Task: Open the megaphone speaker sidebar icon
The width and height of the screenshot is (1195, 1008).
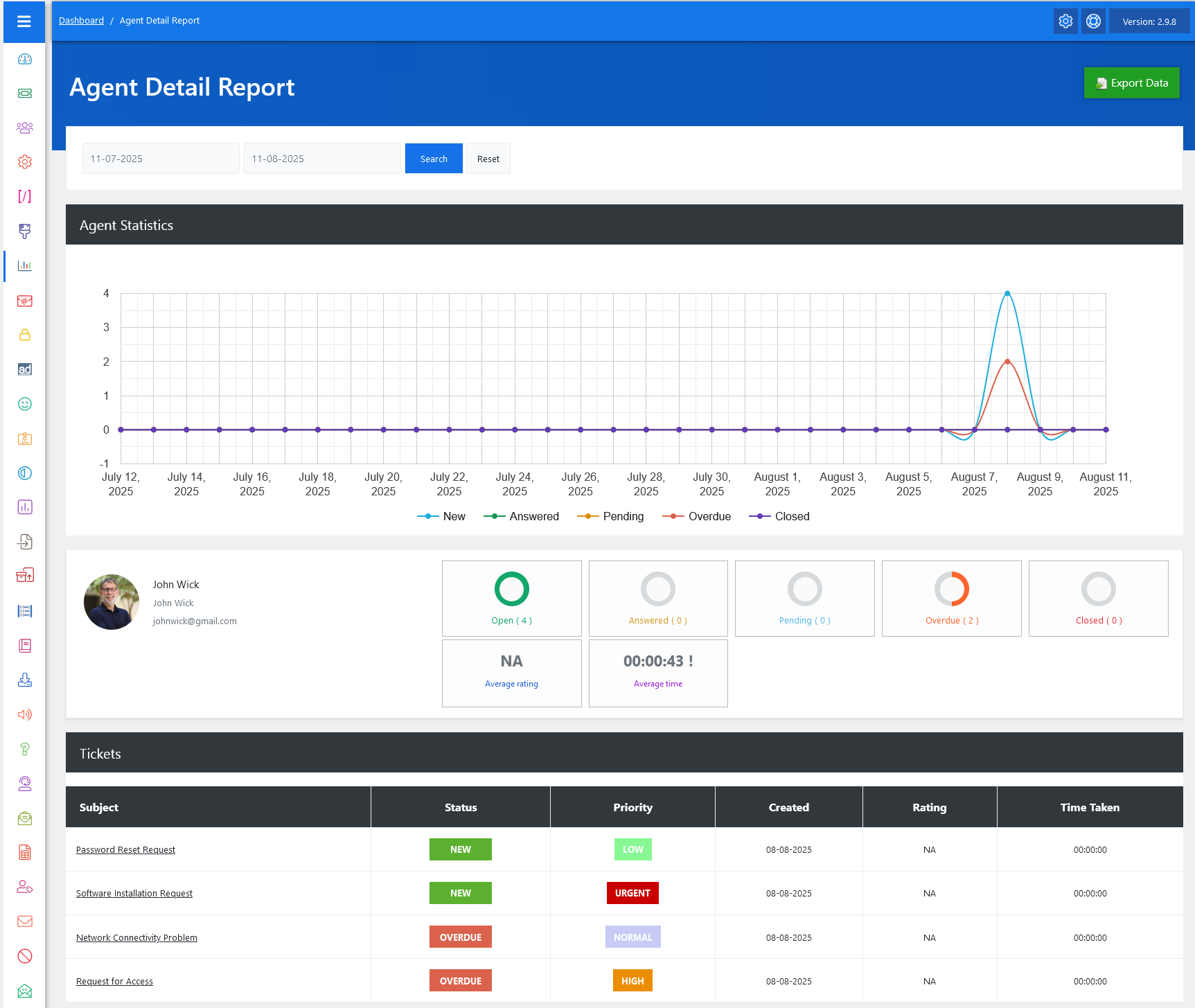Action: [25, 714]
